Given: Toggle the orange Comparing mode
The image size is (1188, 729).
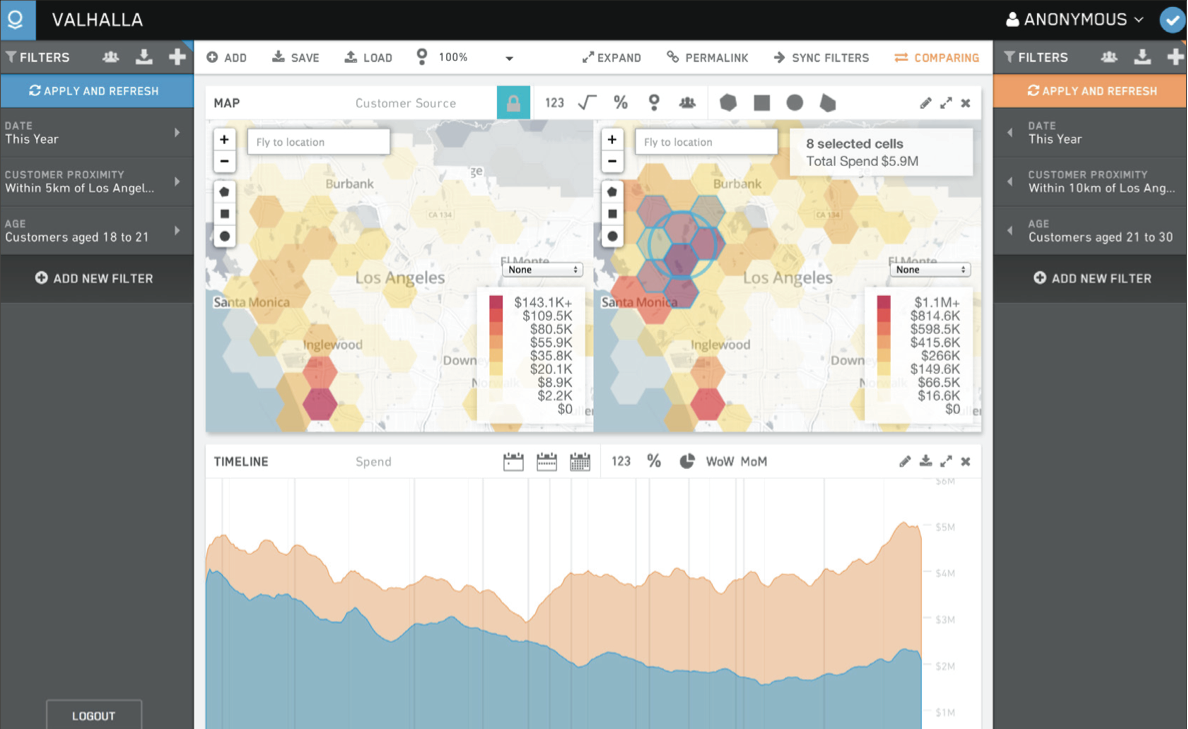Looking at the screenshot, I should [936, 58].
